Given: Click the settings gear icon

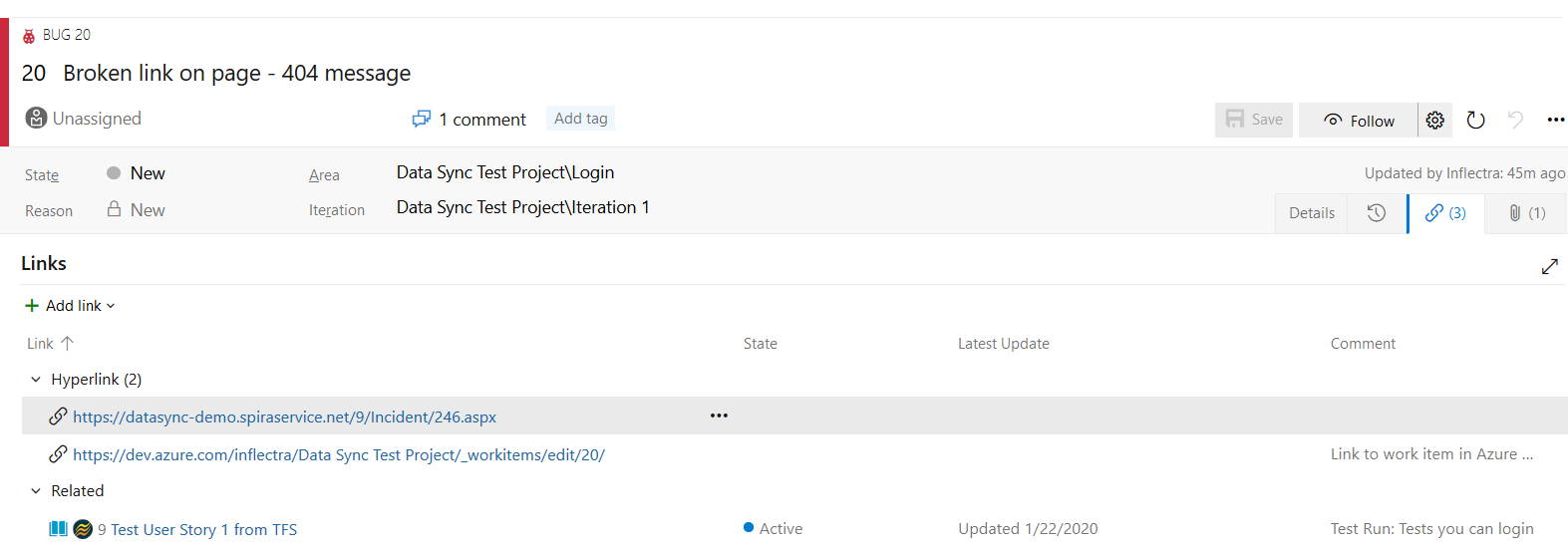Looking at the screenshot, I should tap(1434, 121).
